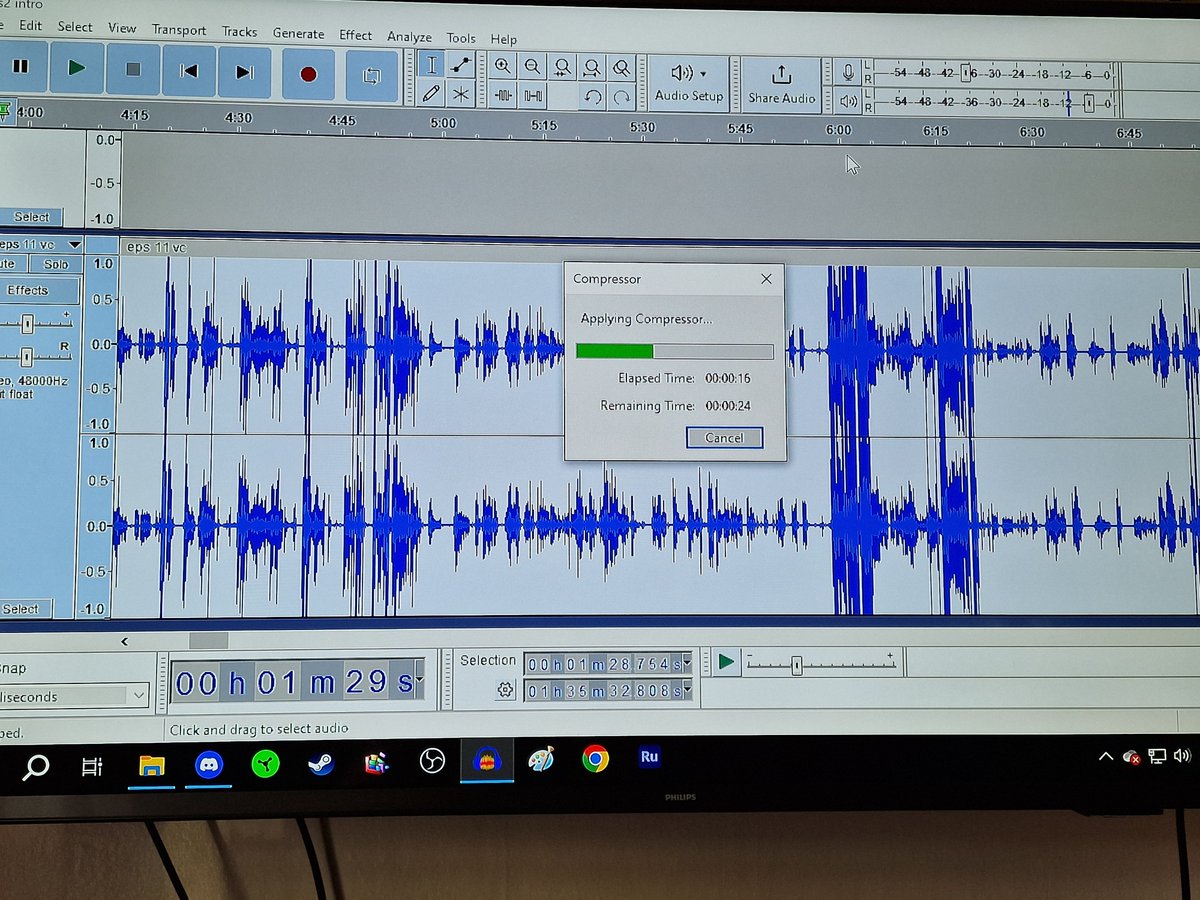Fit entire project to window width
Screen dimensions: 1200x900
(x=593, y=68)
